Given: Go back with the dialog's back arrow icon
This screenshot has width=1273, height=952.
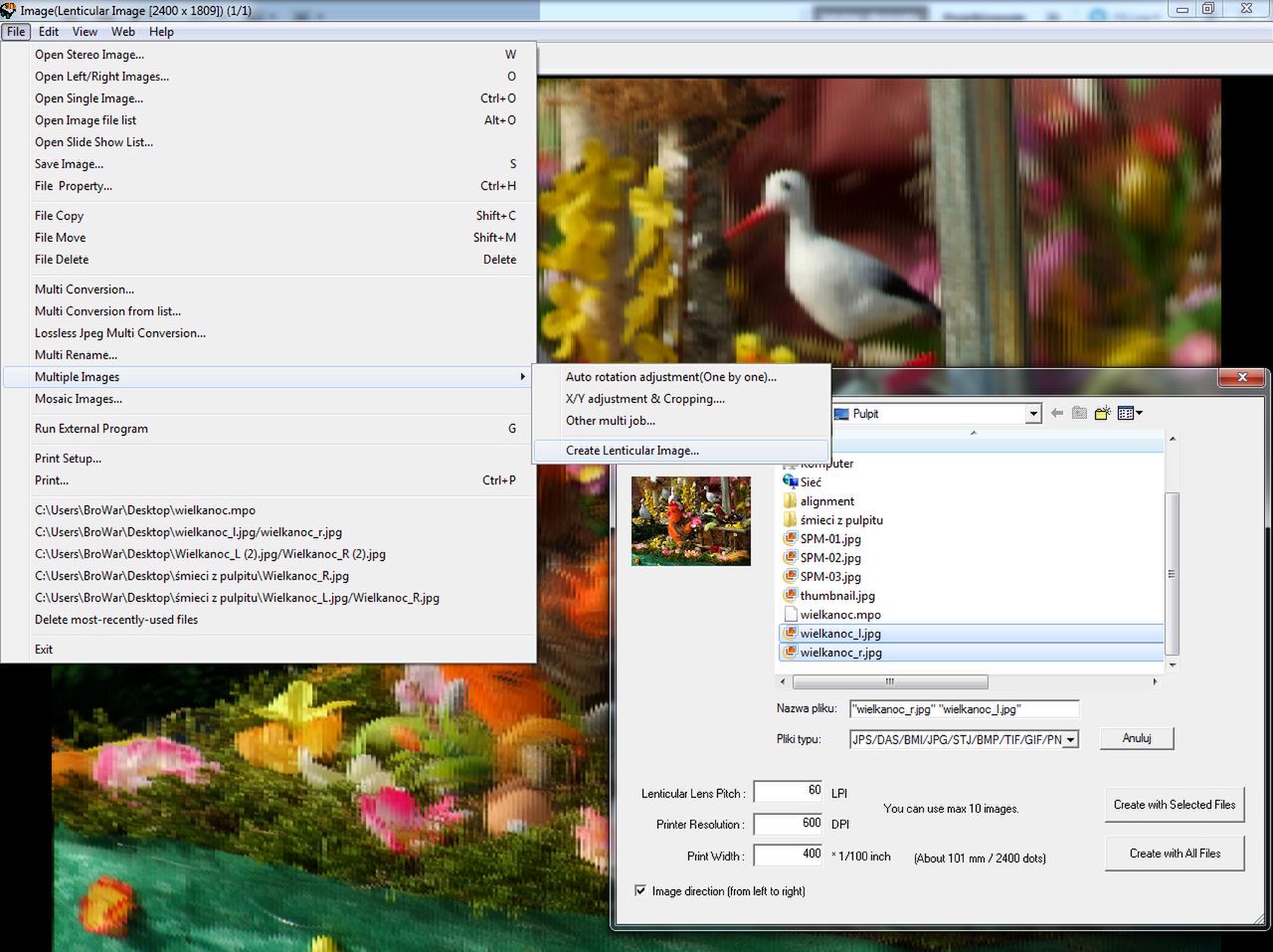Looking at the screenshot, I should pyautogui.click(x=1056, y=413).
